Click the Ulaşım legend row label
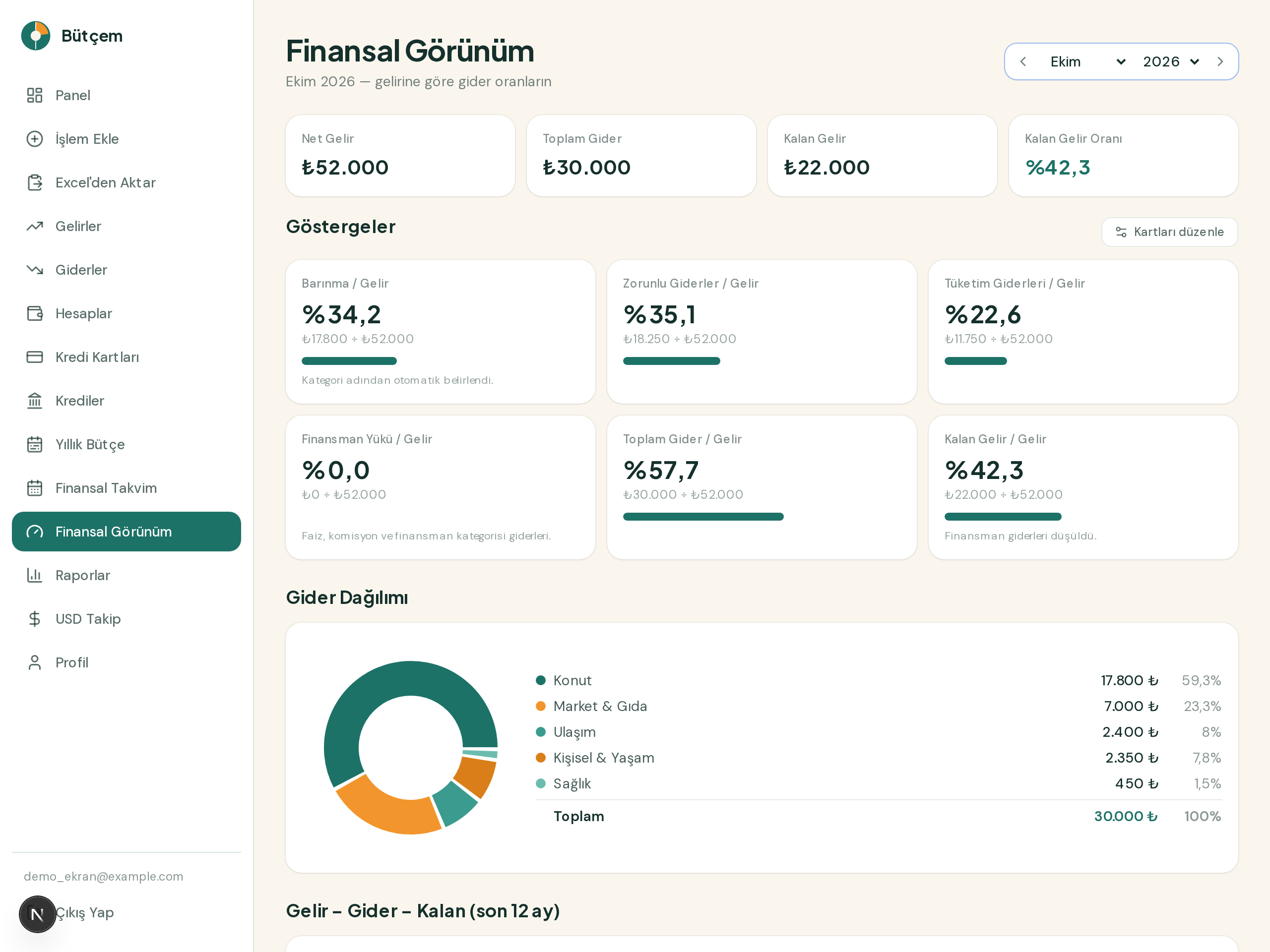This screenshot has height=952, width=1270. 574,732
